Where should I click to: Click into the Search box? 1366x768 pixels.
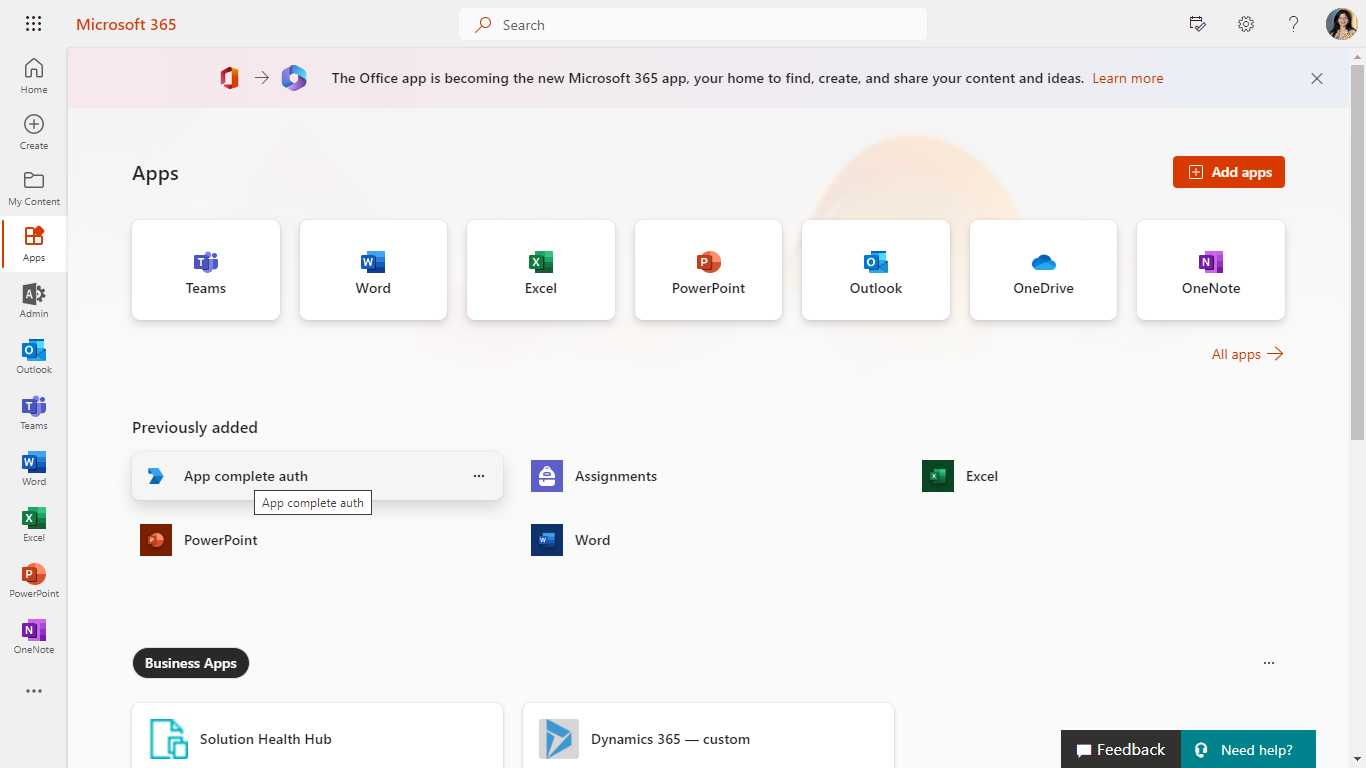pyautogui.click(x=693, y=24)
